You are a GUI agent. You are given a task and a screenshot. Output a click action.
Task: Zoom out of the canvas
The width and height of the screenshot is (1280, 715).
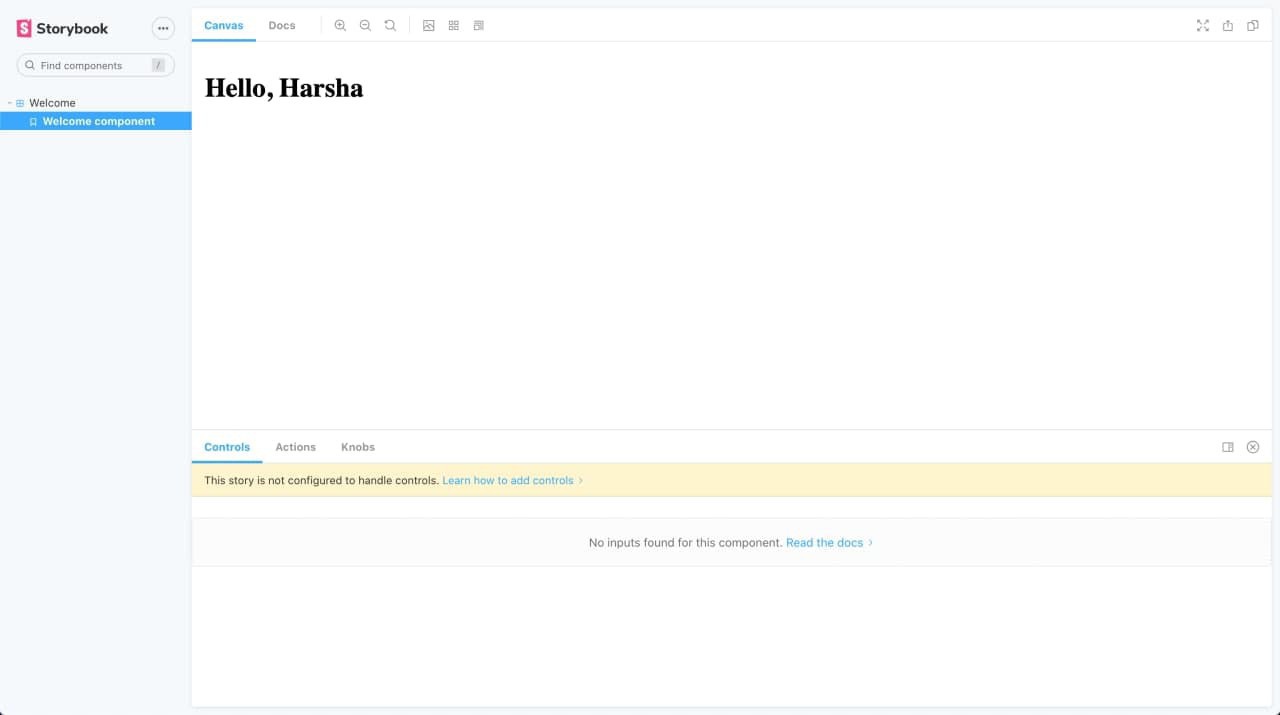pyautogui.click(x=365, y=25)
